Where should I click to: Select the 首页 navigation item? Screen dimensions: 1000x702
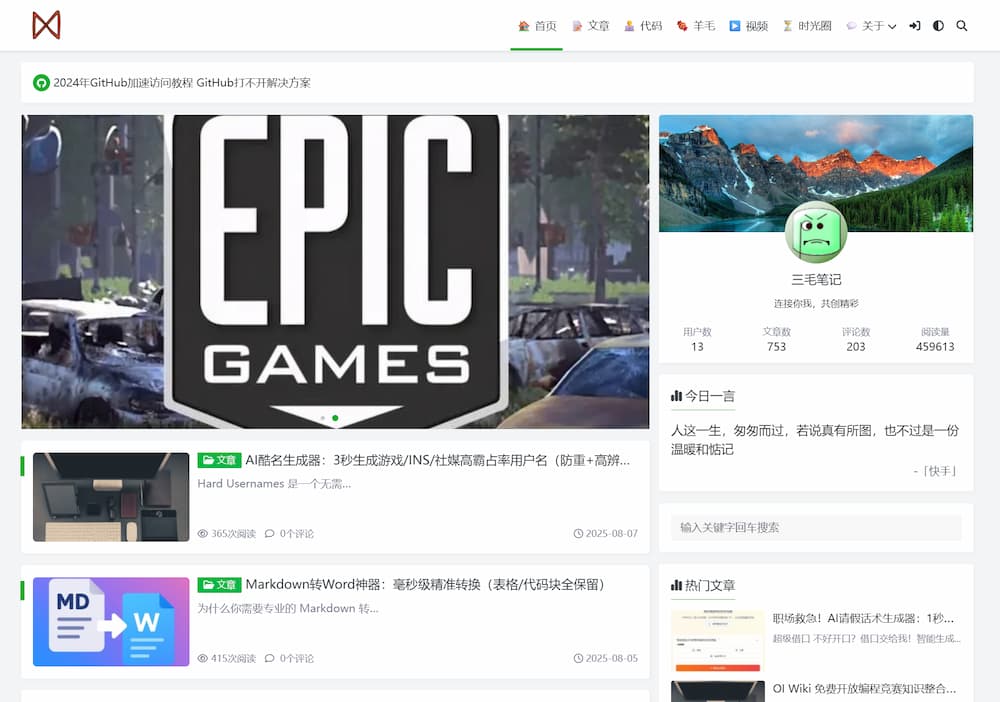click(537, 26)
